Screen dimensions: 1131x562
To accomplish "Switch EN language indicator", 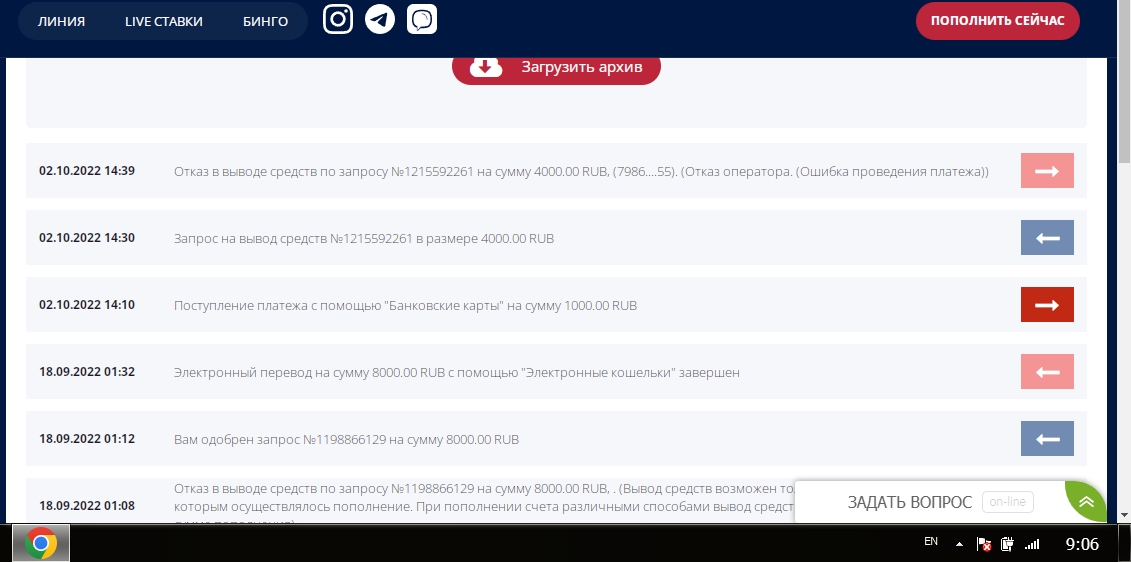I will [930, 541].
